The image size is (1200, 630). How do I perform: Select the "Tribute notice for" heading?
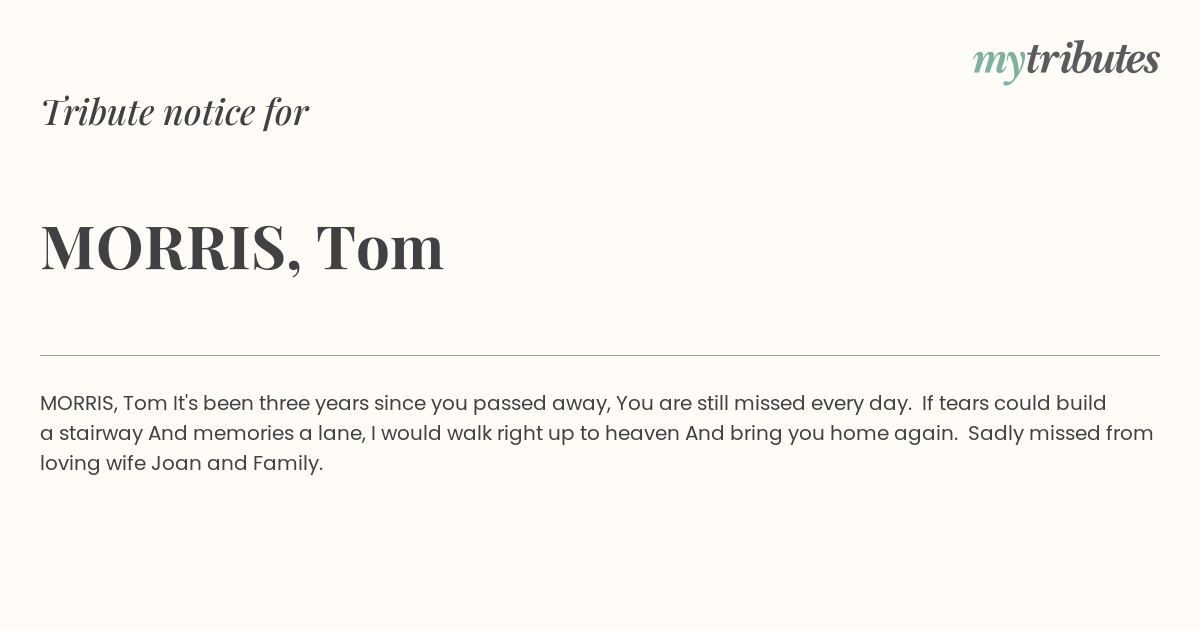click(175, 112)
